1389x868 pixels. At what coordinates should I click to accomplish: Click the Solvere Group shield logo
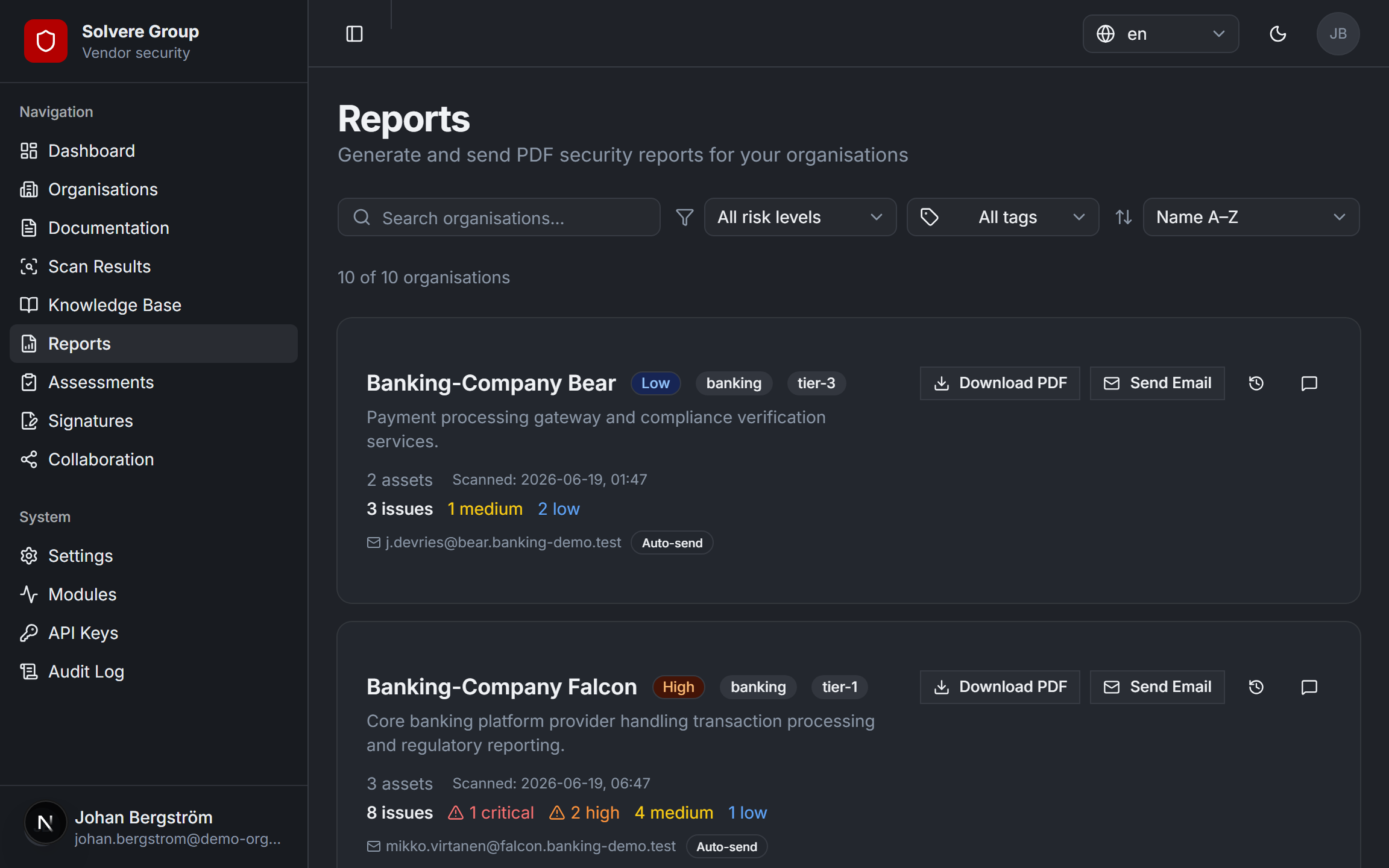[x=46, y=41]
